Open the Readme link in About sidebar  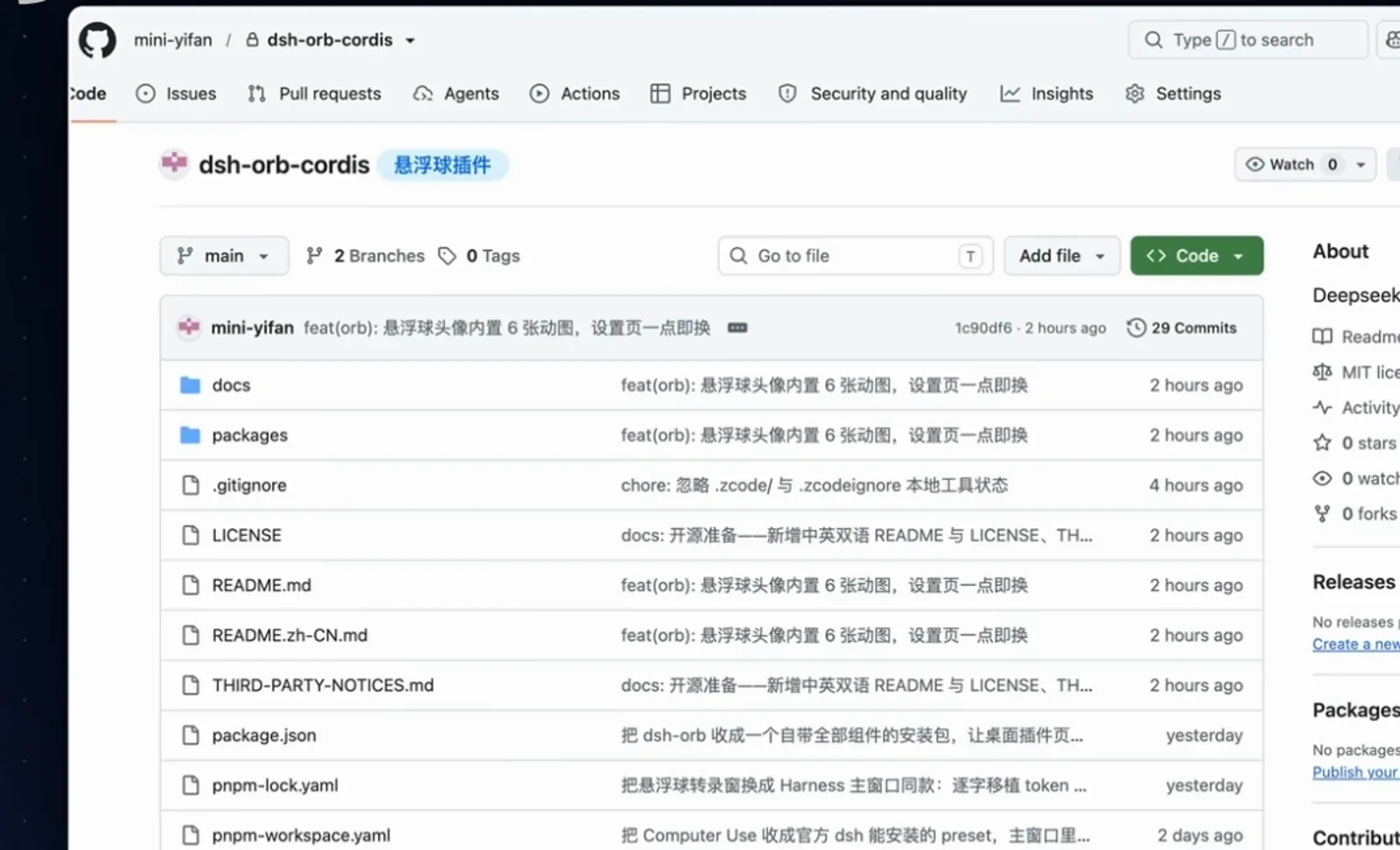click(x=1356, y=337)
